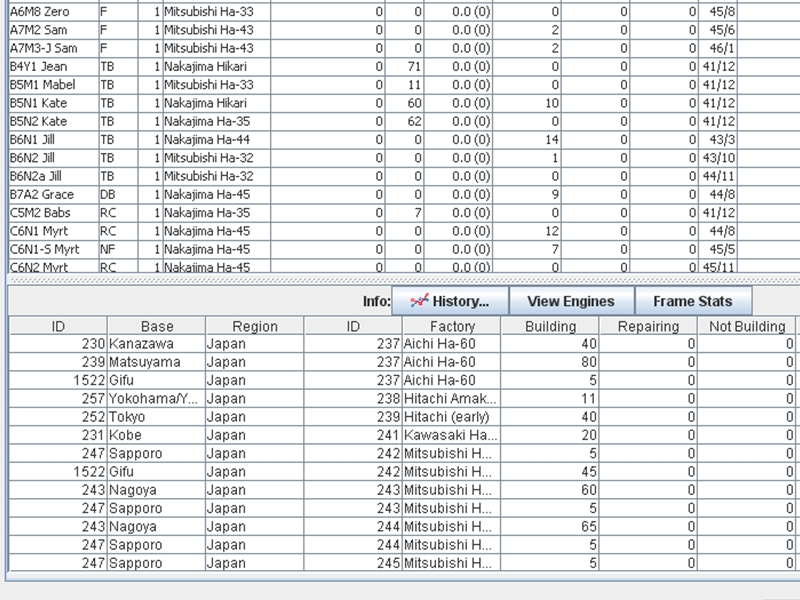The width and height of the screenshot is (800, 600).
Task: Open the History chart button
Action: point(450,301)
